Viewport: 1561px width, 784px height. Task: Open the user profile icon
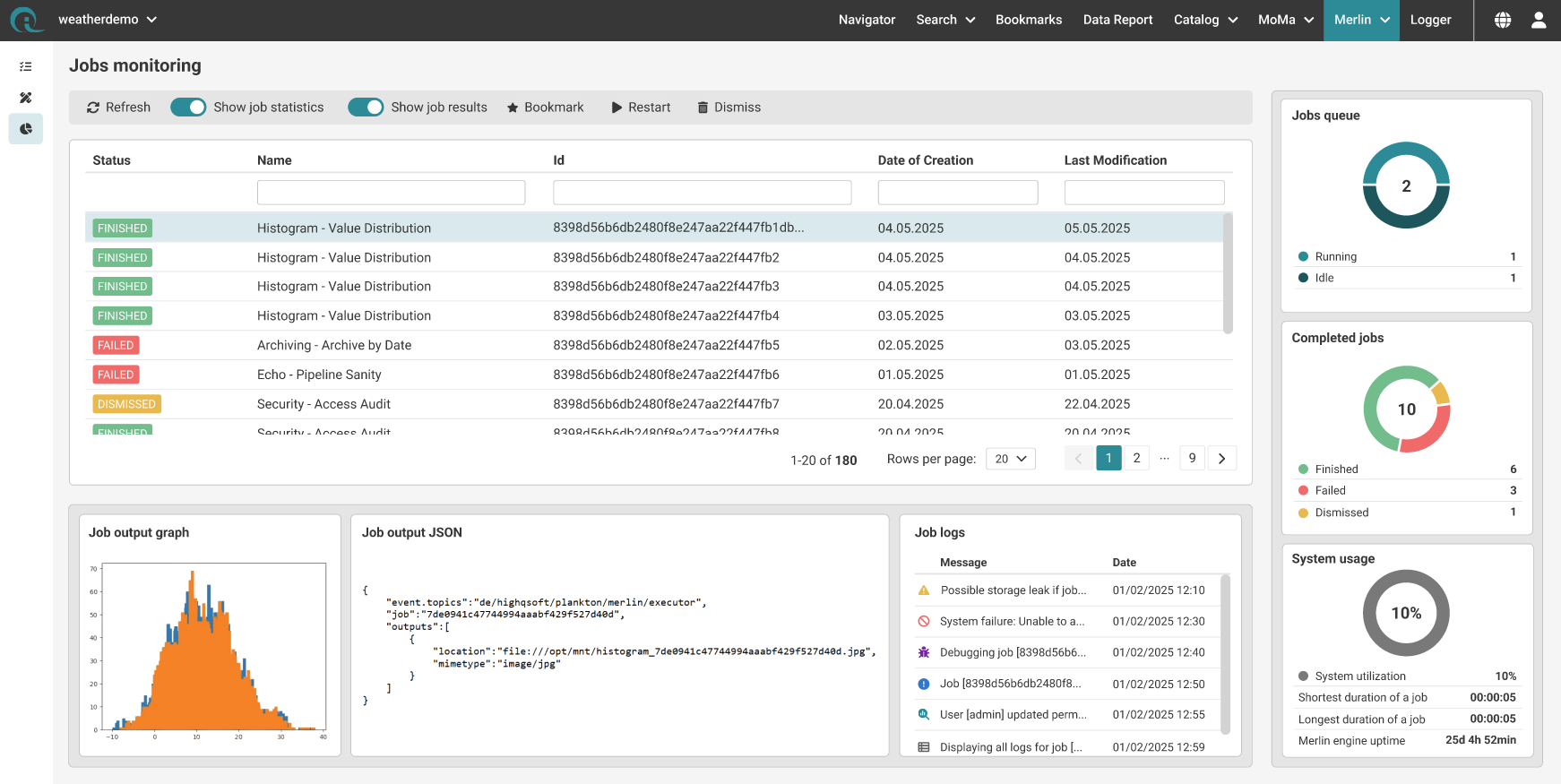(x=1539, y=20)
